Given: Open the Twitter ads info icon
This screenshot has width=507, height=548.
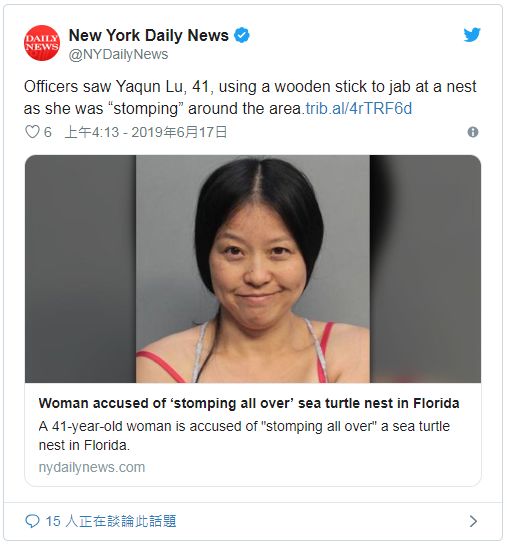Looking at the screenshot, I should pos(472,132).
